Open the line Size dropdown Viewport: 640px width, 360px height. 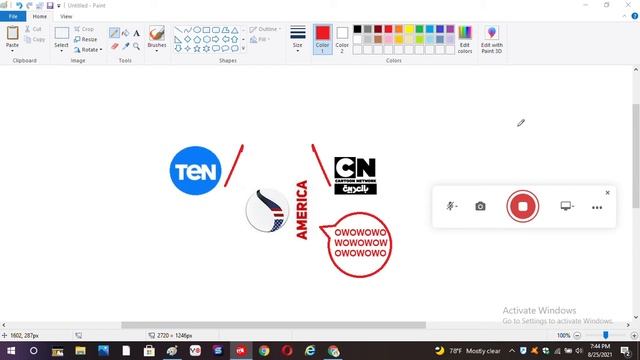pyautogui.click(x=298, y=39)
